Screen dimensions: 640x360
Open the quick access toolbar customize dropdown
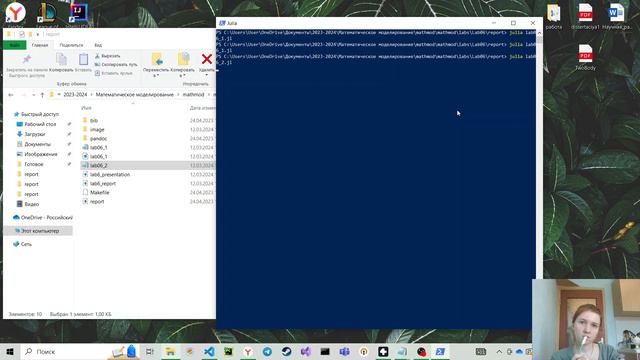38,34
